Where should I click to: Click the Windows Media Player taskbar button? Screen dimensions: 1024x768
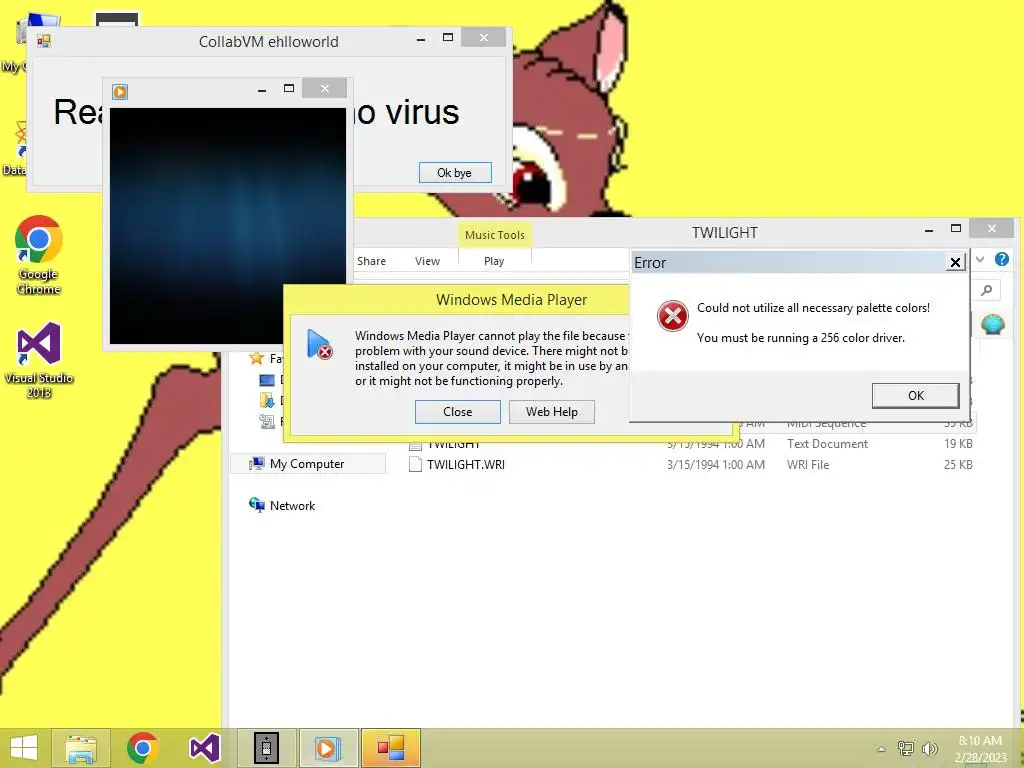(328, 748)
